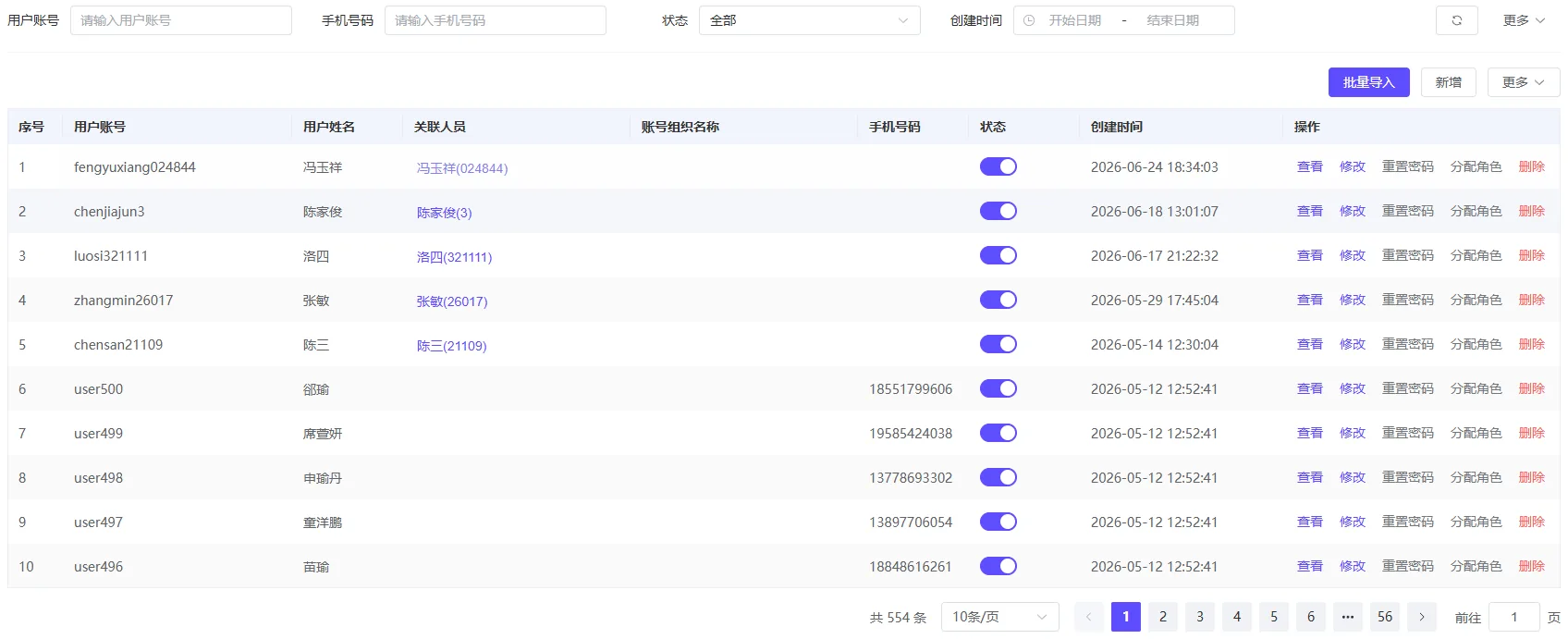Viewport: 1568px width, 639px height.
Task: Reset password for luosi321111
Action: [x=1408, y=255]
